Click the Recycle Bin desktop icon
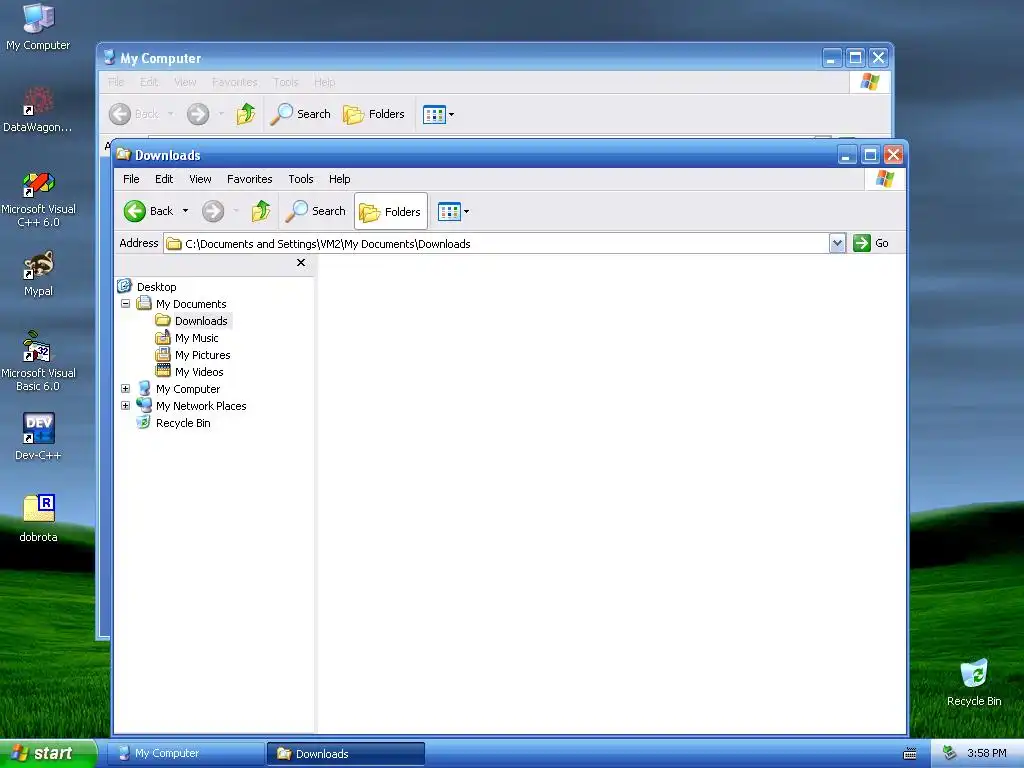Image resolution: width=1024 pixels, height=768 pixels. tap(974, 683)
